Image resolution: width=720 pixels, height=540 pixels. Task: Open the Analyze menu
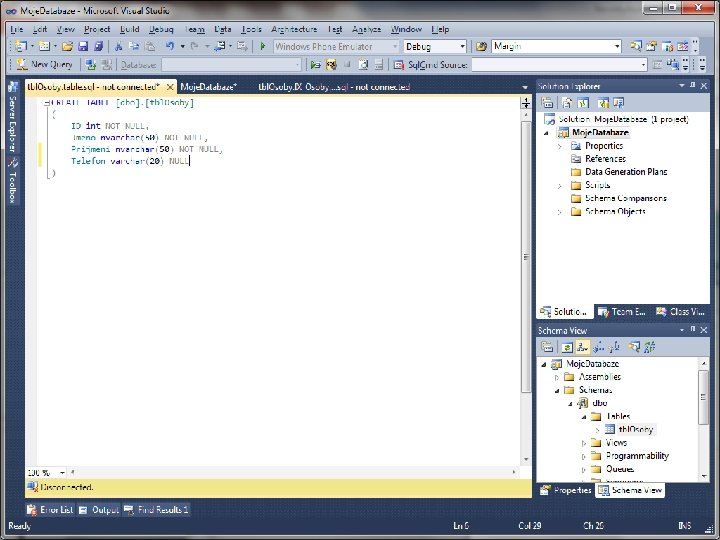[366, 29]
